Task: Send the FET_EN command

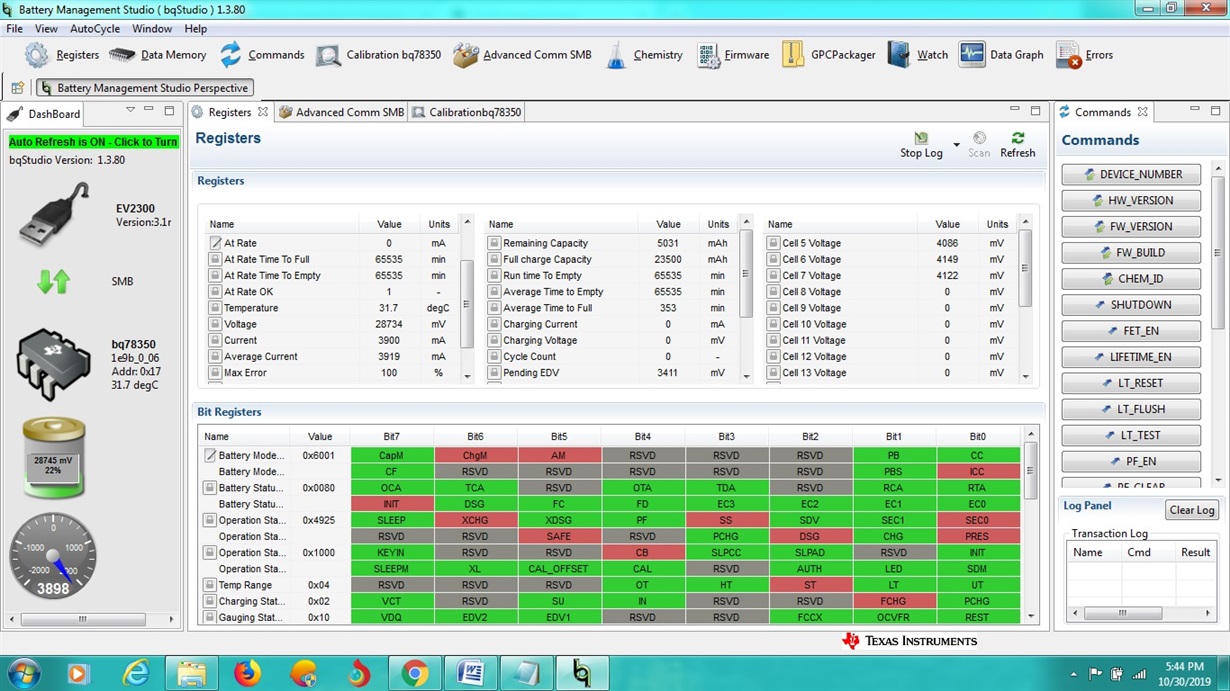Action: point(1131,330)
